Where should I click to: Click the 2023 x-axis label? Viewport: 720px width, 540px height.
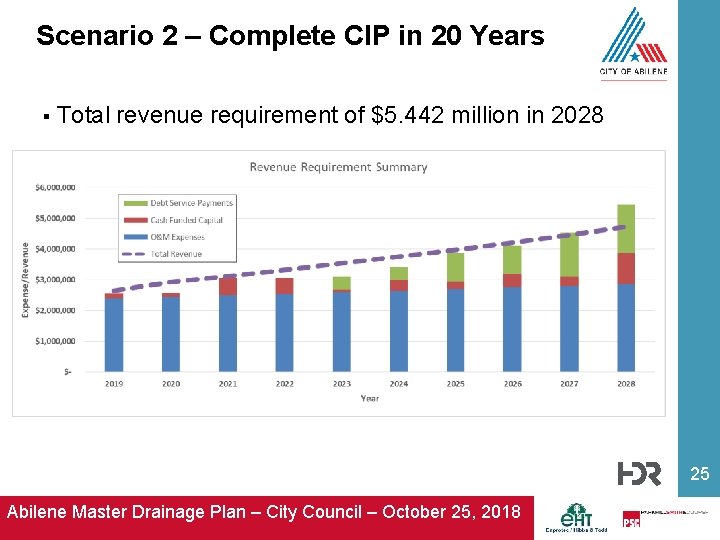pos(342,383)
